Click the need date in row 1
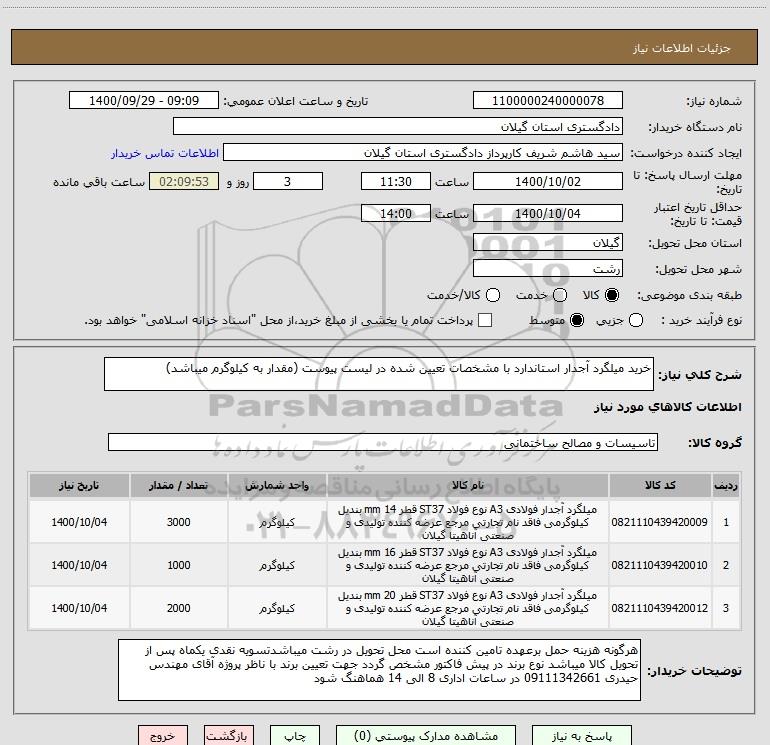770x745 pixels. [79, 522]
